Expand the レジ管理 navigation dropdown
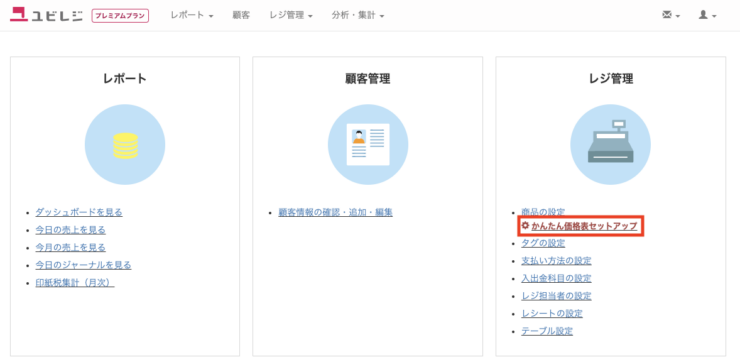740x362 pixels. (291, 16)
